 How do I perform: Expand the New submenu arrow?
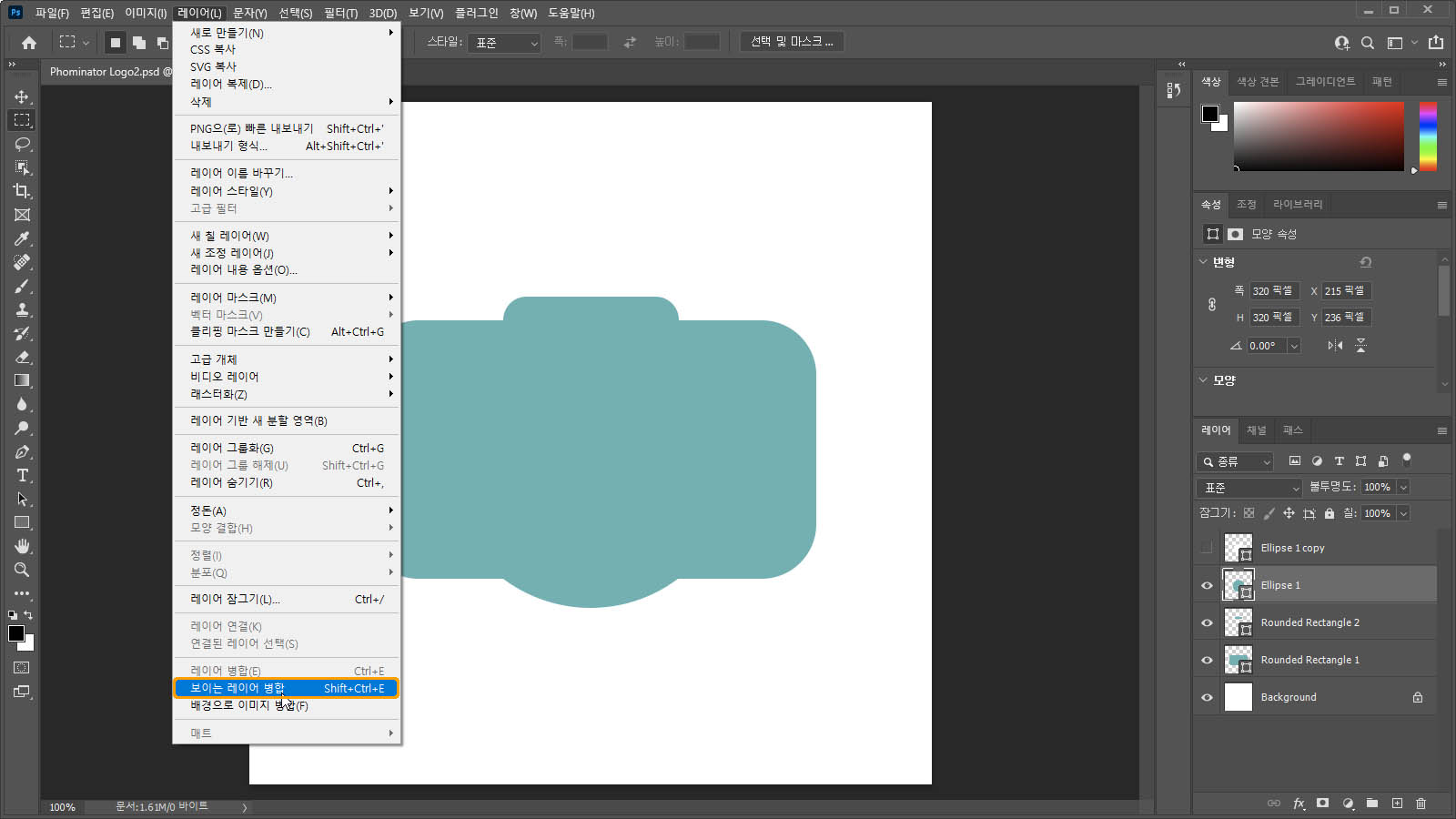click(x=390, y=33)
